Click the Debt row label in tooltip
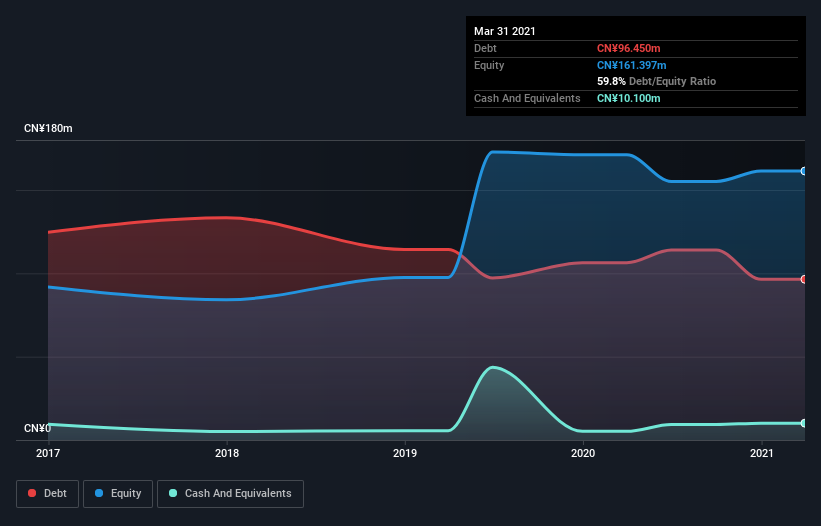 point(485,48)
